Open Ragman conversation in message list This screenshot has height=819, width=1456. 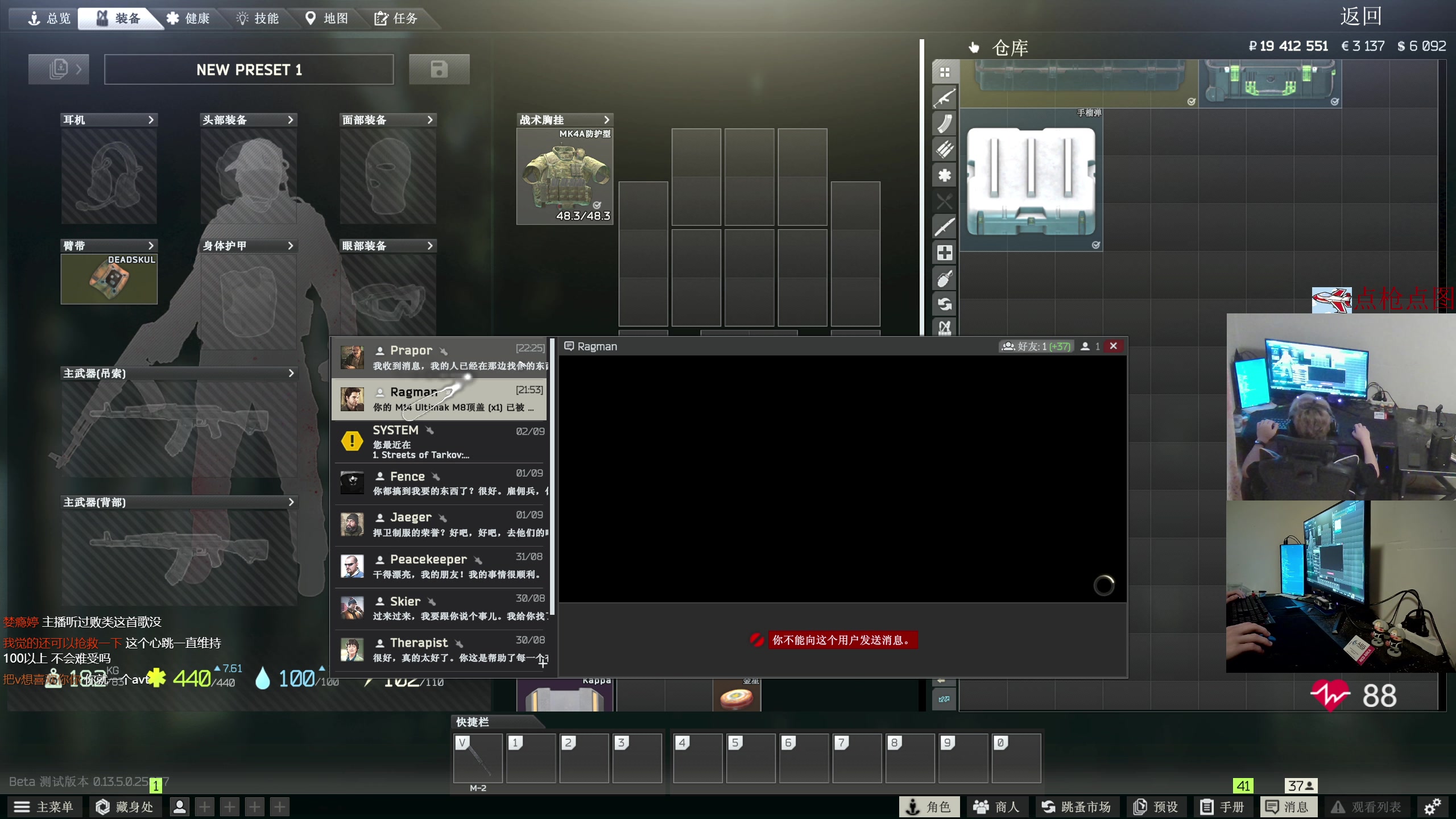point(440,399)
